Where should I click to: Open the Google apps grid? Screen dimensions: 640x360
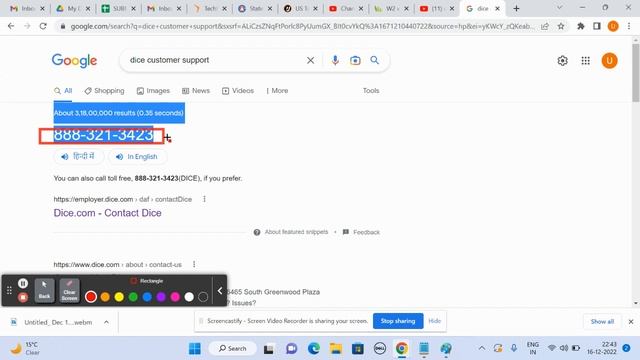click(586, 61)
